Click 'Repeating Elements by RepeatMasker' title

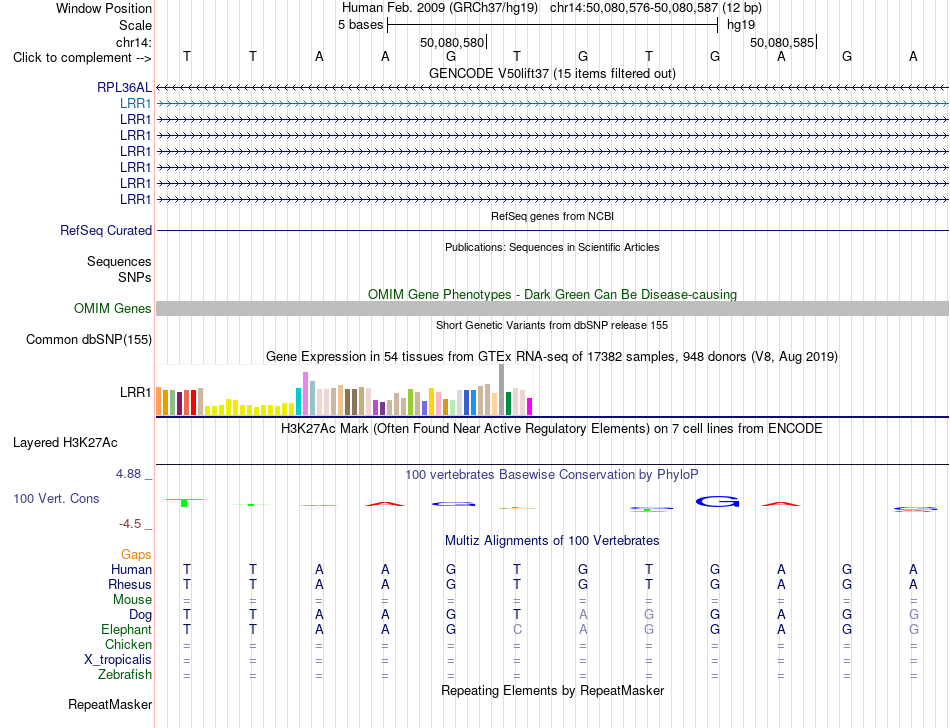coord(552,690)
